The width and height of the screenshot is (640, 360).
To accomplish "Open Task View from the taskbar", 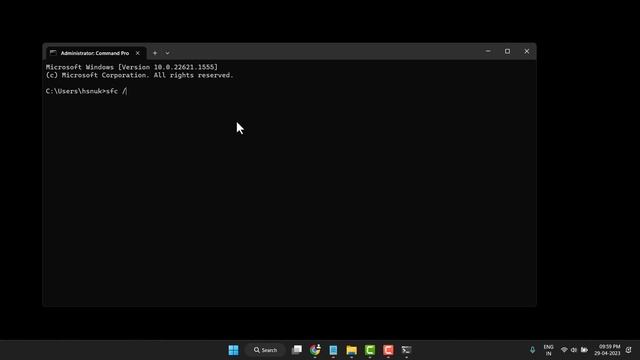I will click(297, 350).
